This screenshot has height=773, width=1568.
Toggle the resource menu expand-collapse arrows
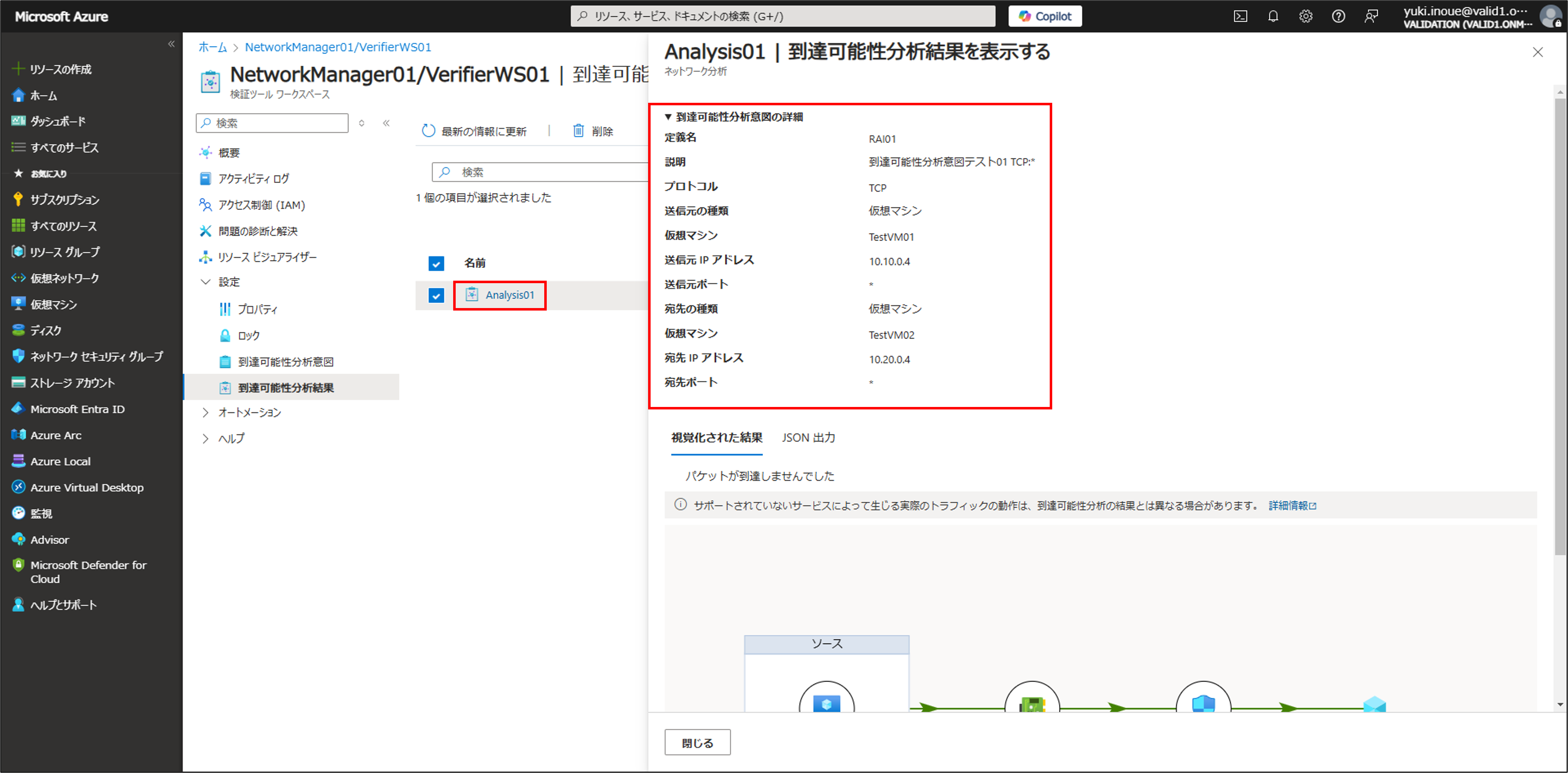pyautogui.click(x=361, y=123)
